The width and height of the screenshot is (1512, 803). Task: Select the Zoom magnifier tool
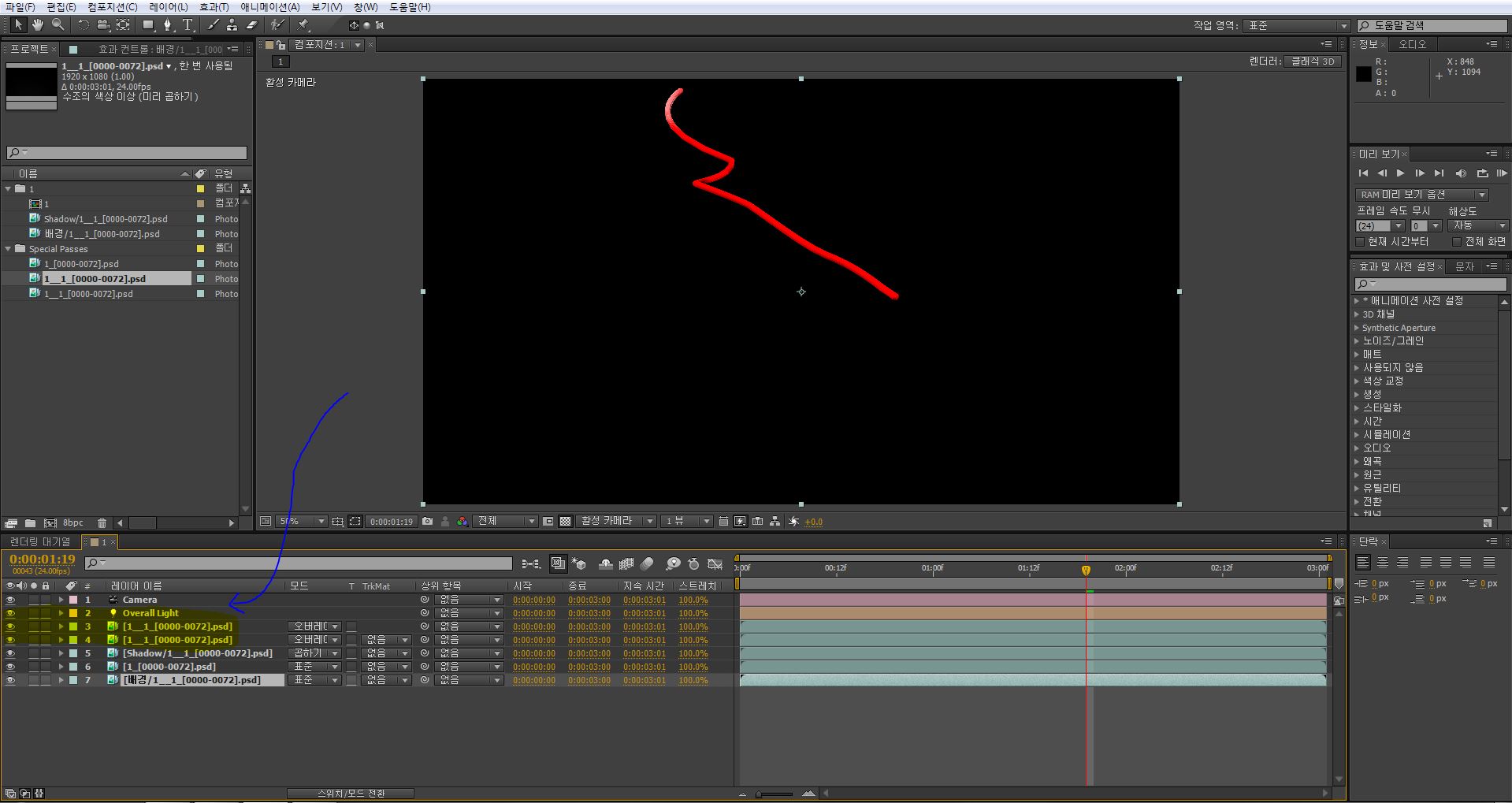click(58, 25)
